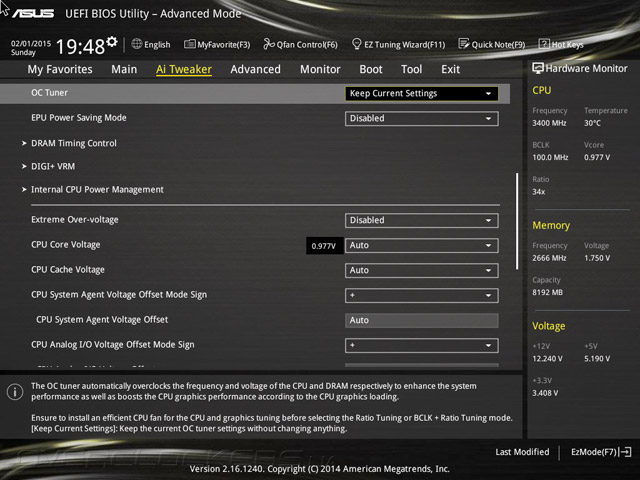Screen dimensions: 640x480
Task: Open the My Favorites tab
Action: tap(60, 69)
